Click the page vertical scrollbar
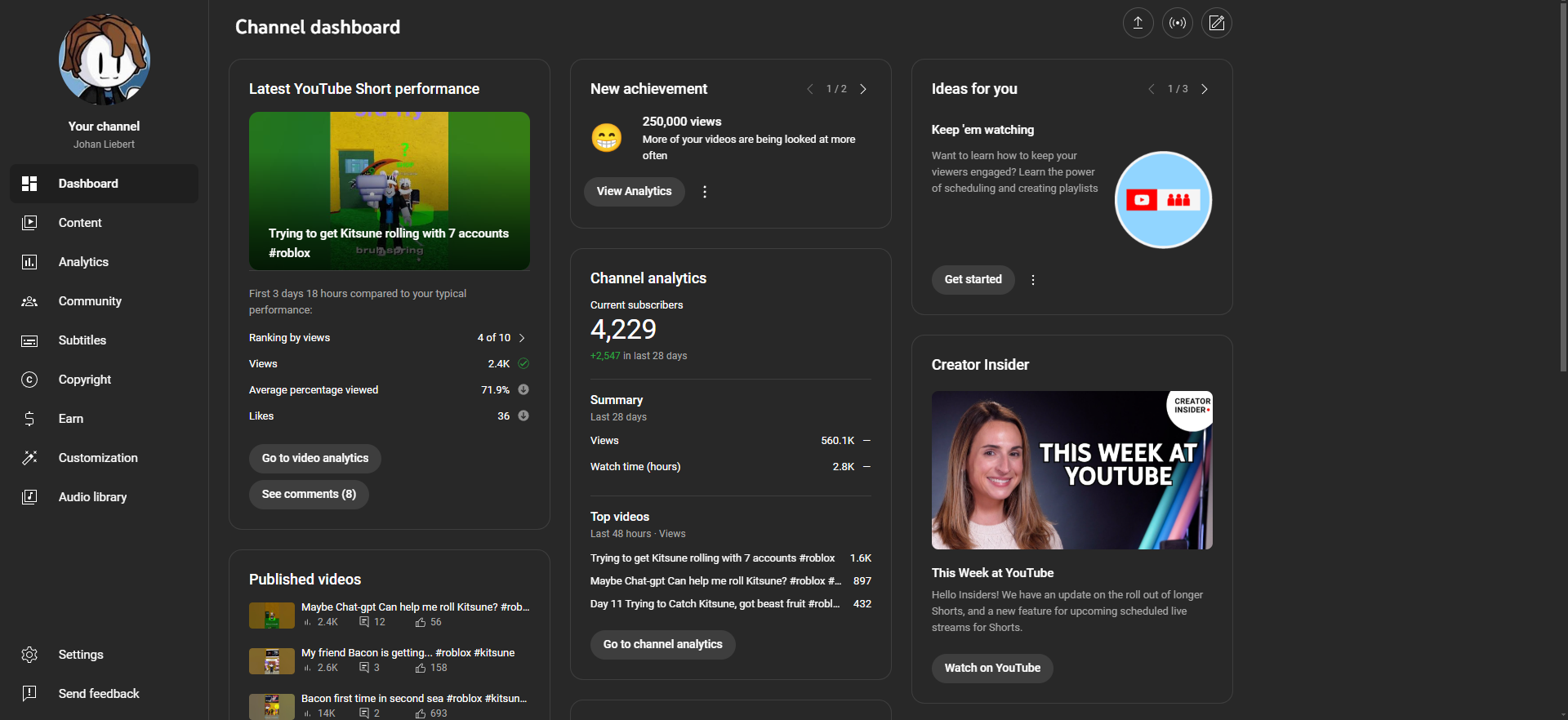 coord(1563,186)
